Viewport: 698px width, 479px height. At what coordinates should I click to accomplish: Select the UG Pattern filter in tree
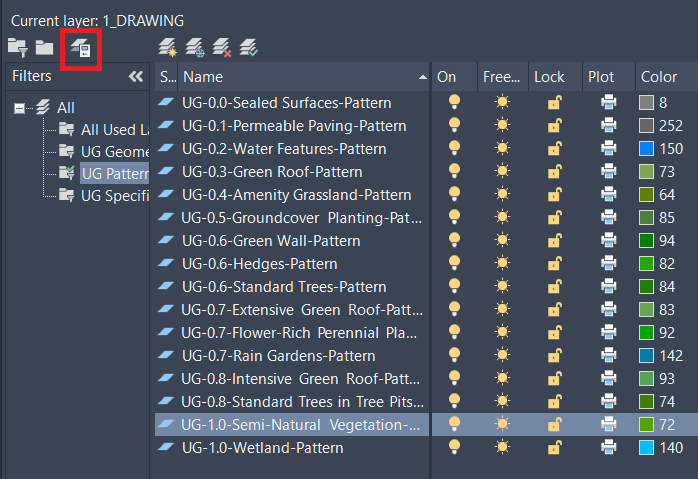pyautogui.click(x=112, y=173)
